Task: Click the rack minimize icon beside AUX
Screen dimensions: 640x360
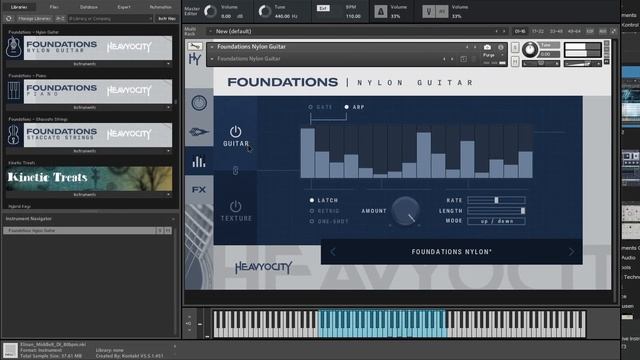Action: tap(613, 31)
